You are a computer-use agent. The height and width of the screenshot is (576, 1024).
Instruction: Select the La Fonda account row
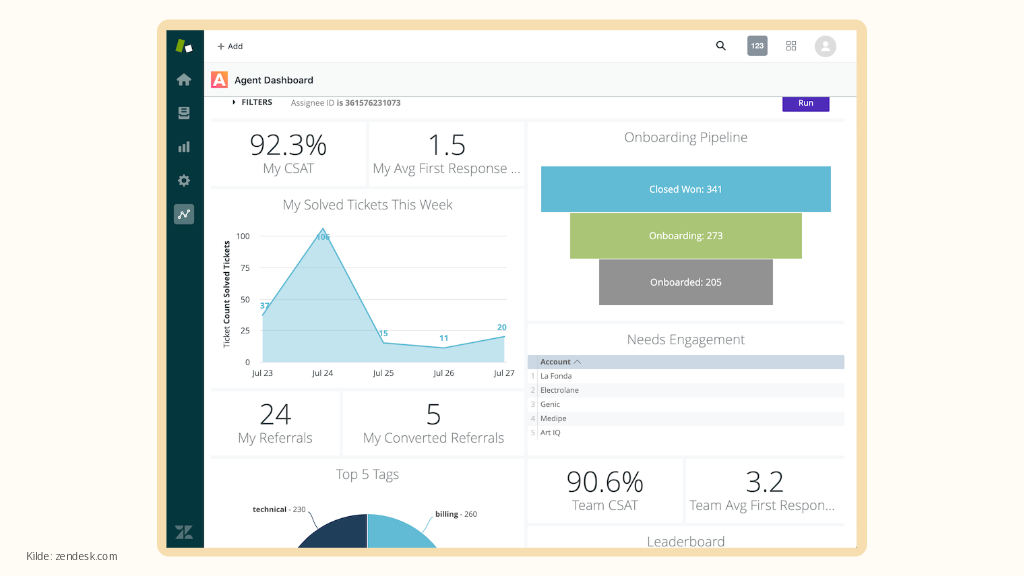[556, 376]
